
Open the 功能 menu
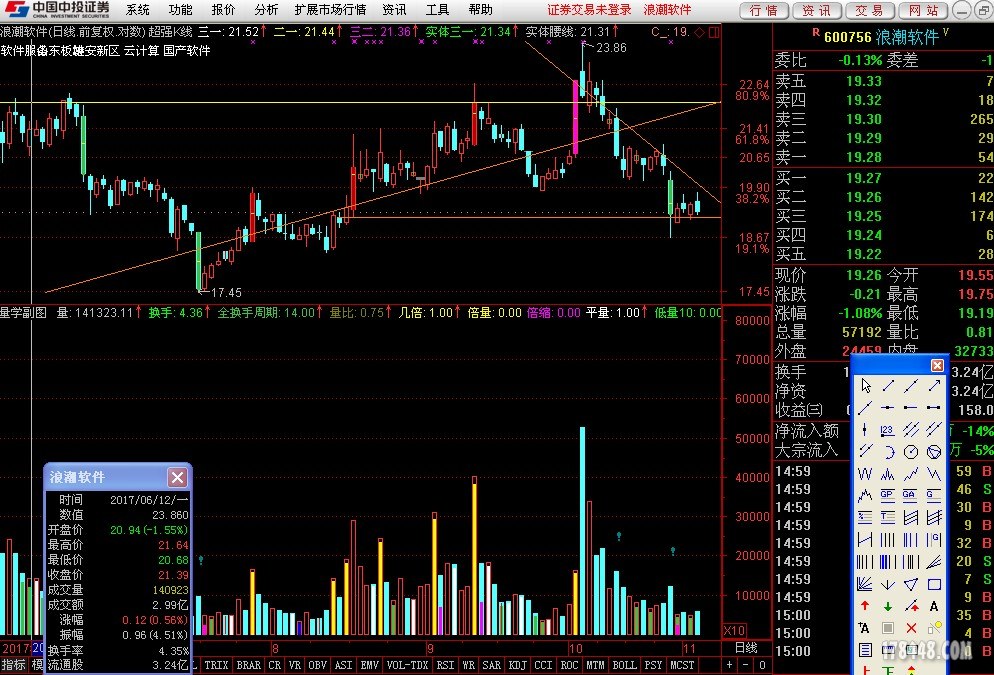coord(181,10)
